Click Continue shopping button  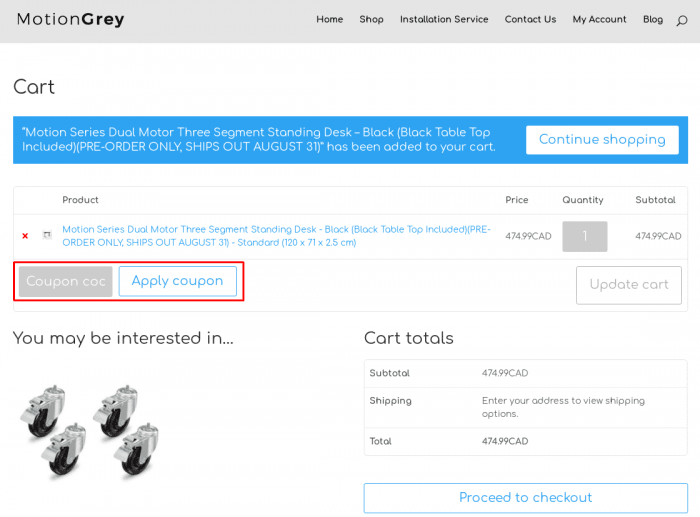[x=602, y=140]
